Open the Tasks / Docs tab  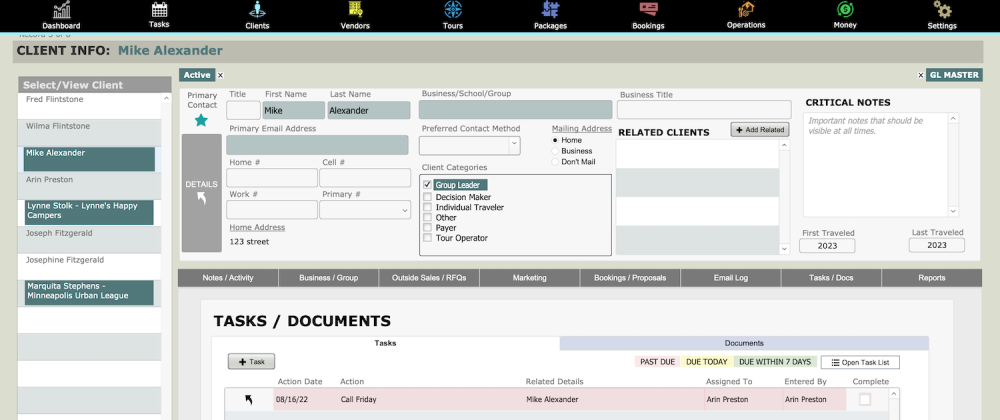831,278
